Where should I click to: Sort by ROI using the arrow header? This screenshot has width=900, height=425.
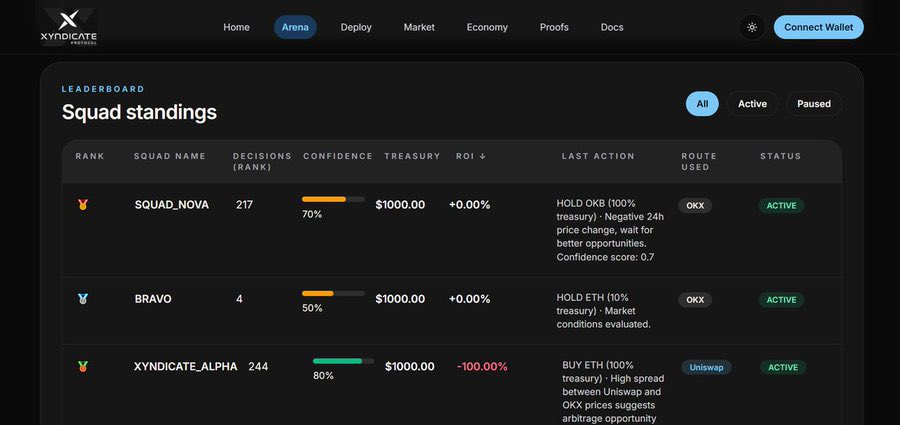[x=471, y=156]
